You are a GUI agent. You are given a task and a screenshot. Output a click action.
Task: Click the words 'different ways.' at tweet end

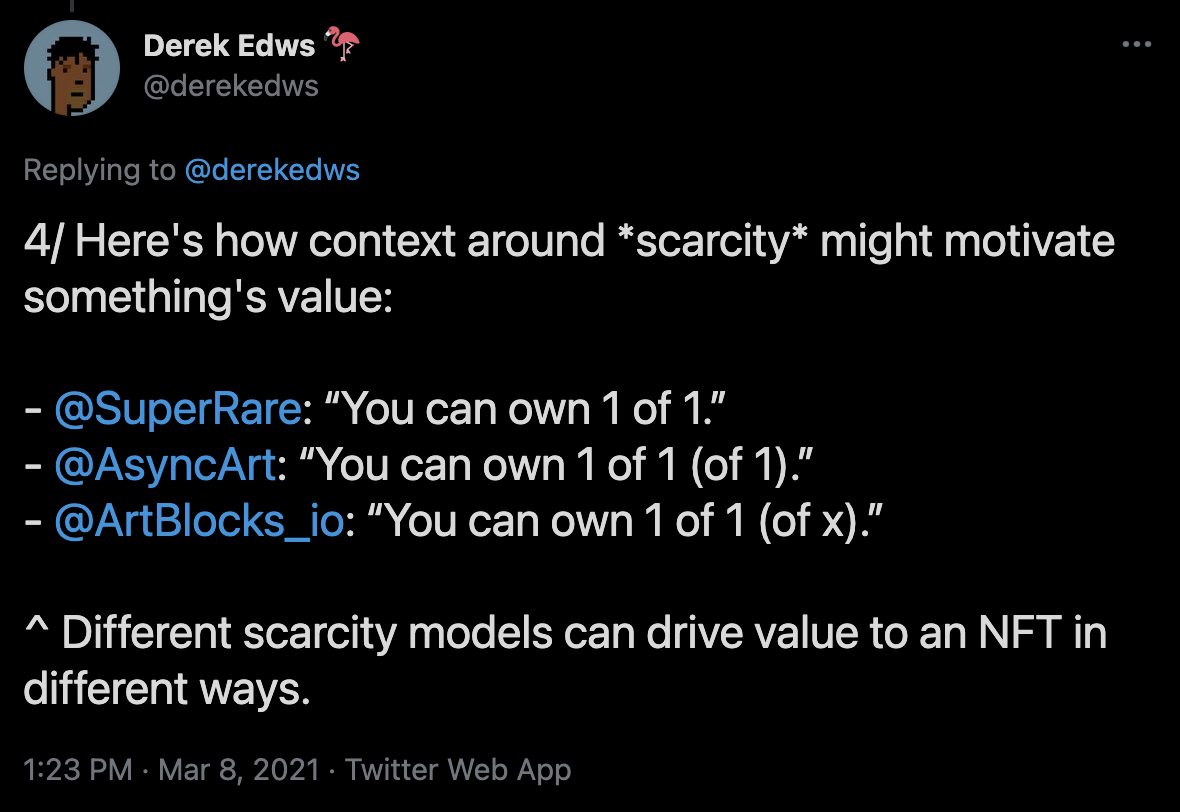coord(167,689)
